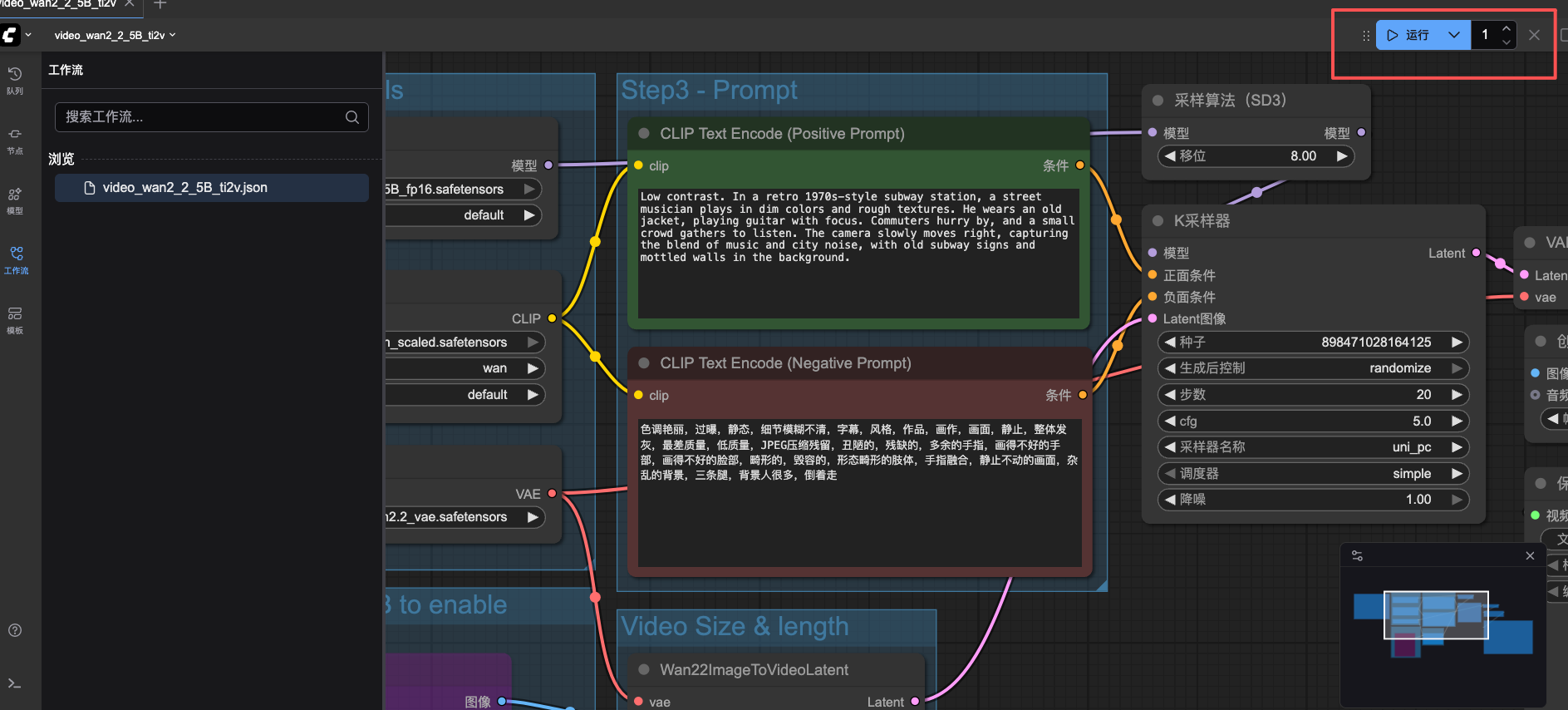The width and height of the screenshot is (1568, 710).
Task: Click the minimap settings icon
Action: click(1357, 556)
